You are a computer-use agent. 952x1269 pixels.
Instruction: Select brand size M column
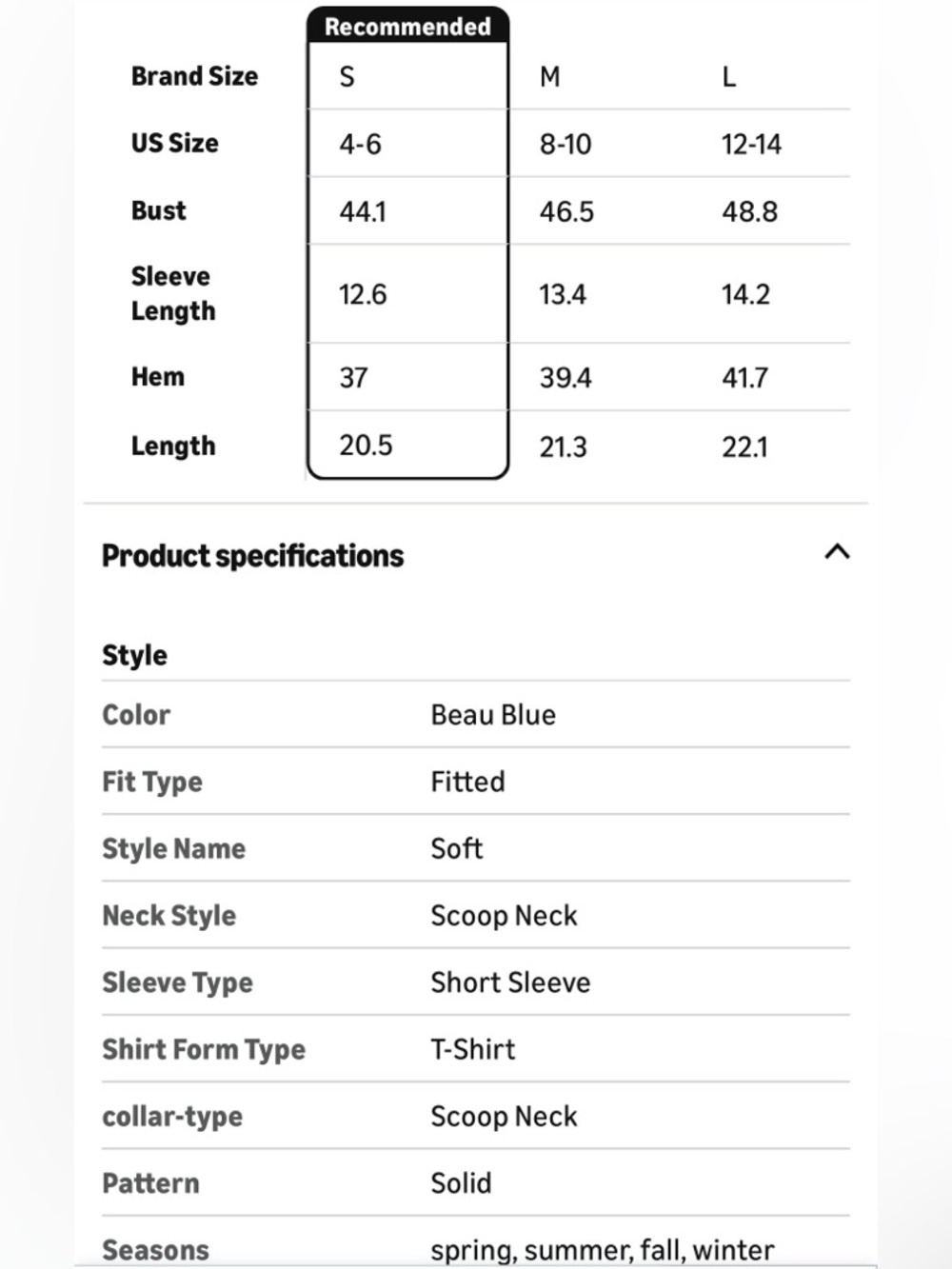[550, 76]
